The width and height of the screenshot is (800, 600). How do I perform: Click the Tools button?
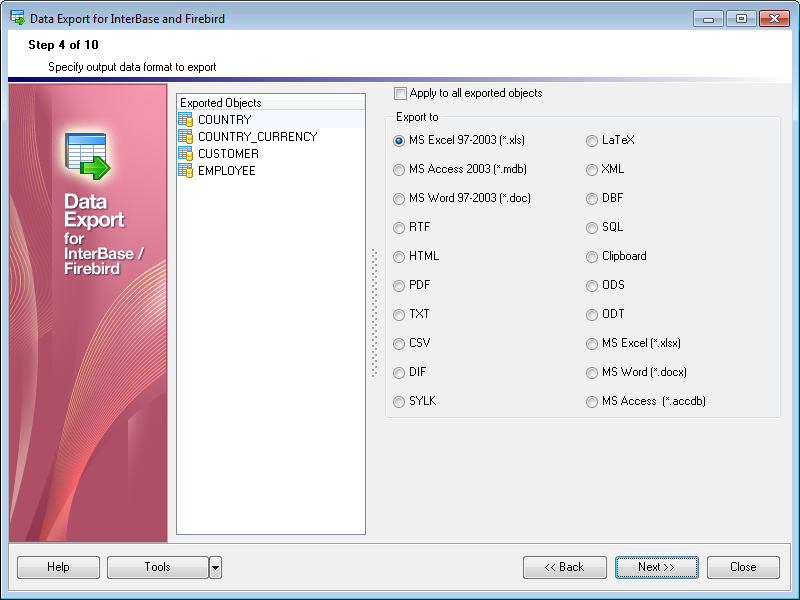pos(157,567)
